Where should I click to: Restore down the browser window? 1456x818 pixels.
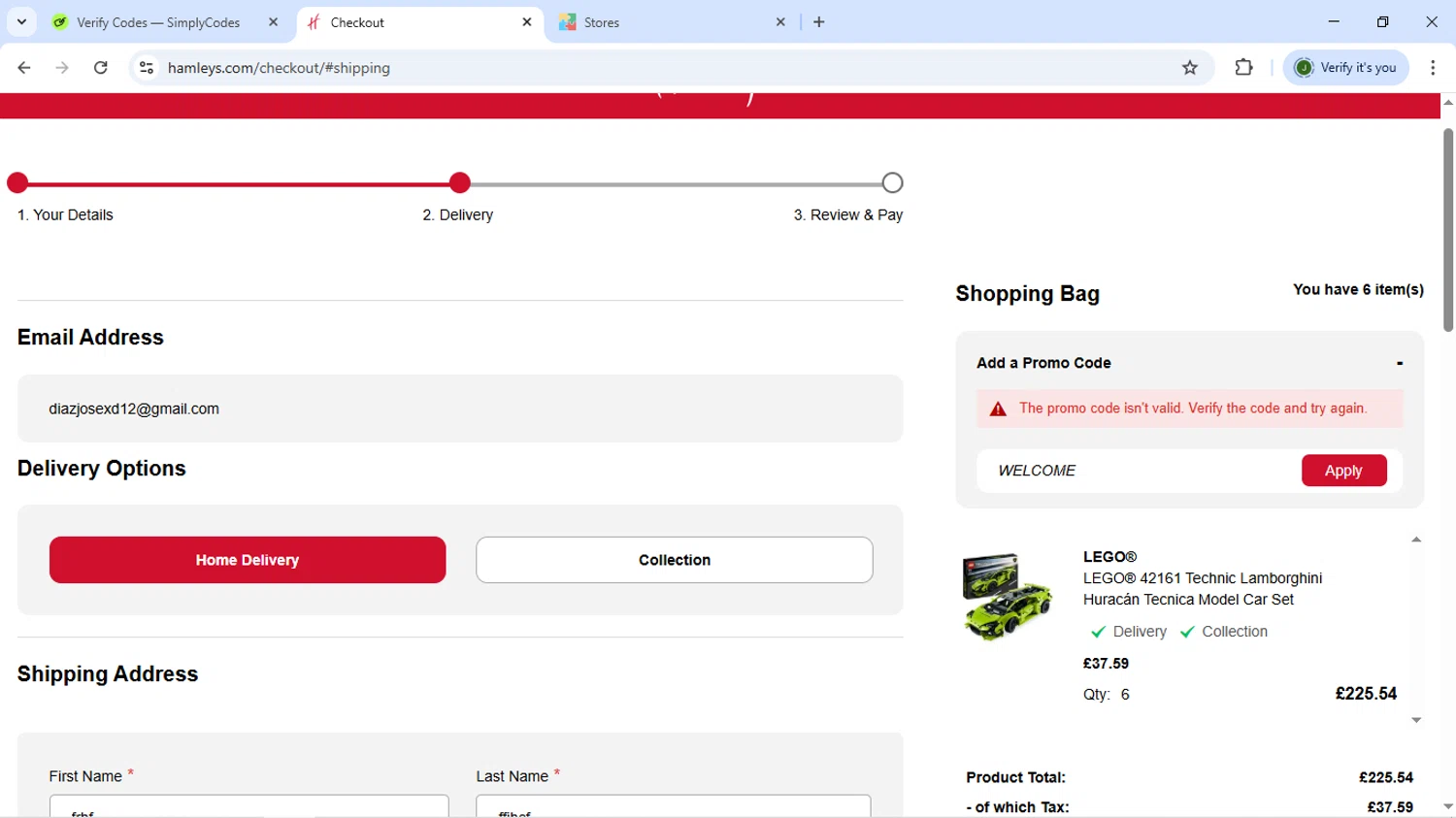pyautogui.click(x=1383, y=21)
